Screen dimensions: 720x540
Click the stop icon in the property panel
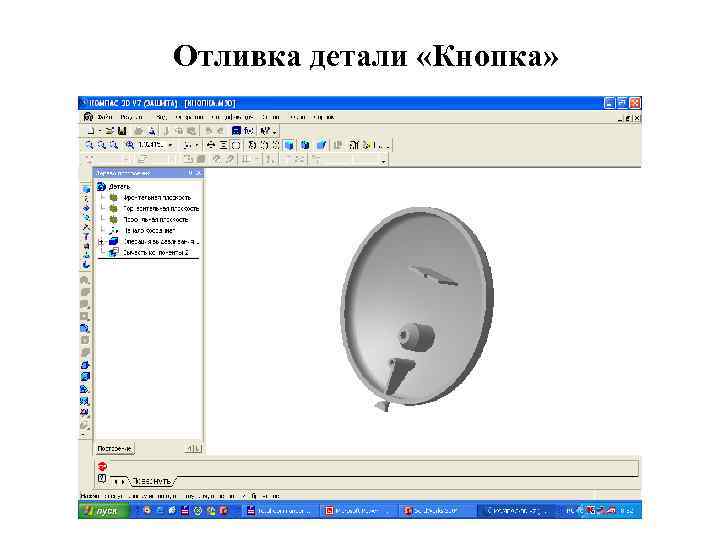tap(102, 467)
